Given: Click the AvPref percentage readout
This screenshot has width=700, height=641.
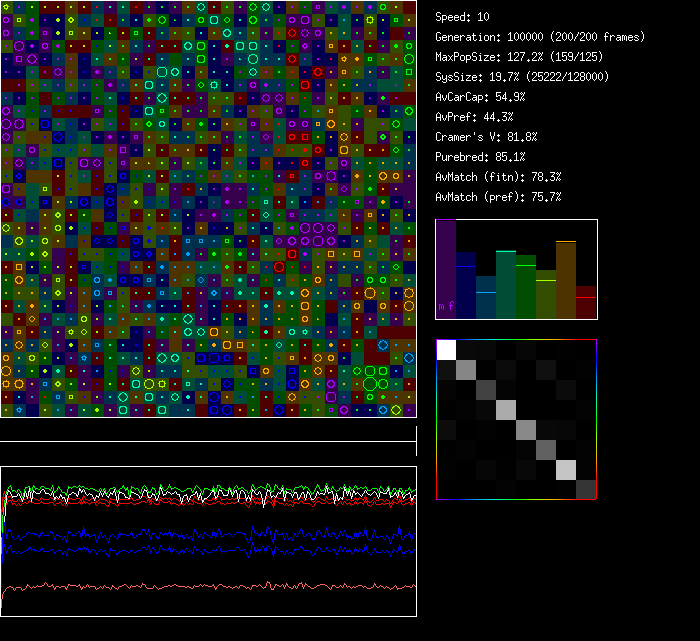Looking at the screenshot, I should (474, 117).
